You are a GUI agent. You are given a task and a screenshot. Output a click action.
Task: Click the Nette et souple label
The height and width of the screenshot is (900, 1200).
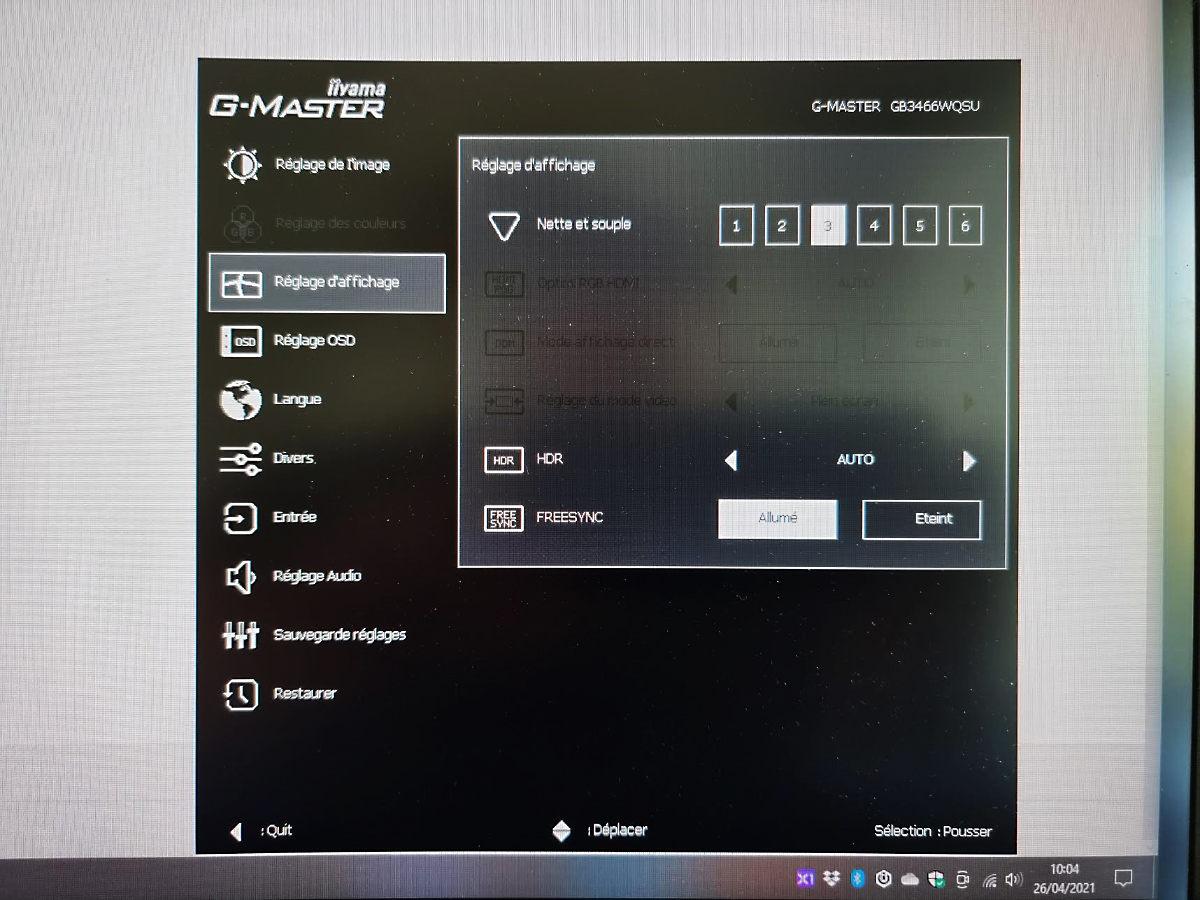coord(584,224)
